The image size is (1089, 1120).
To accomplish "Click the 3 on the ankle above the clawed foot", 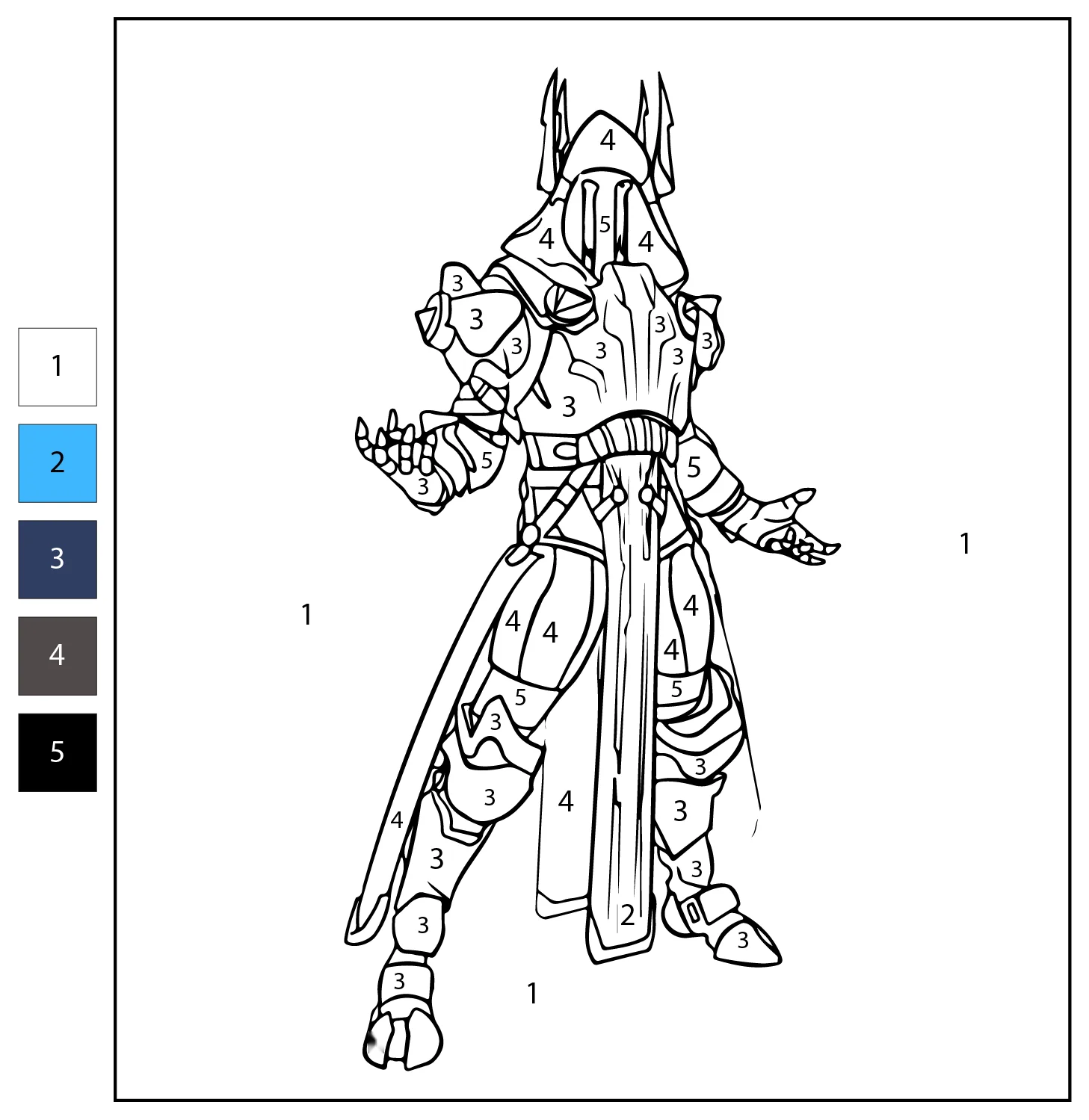I will 399,980.
